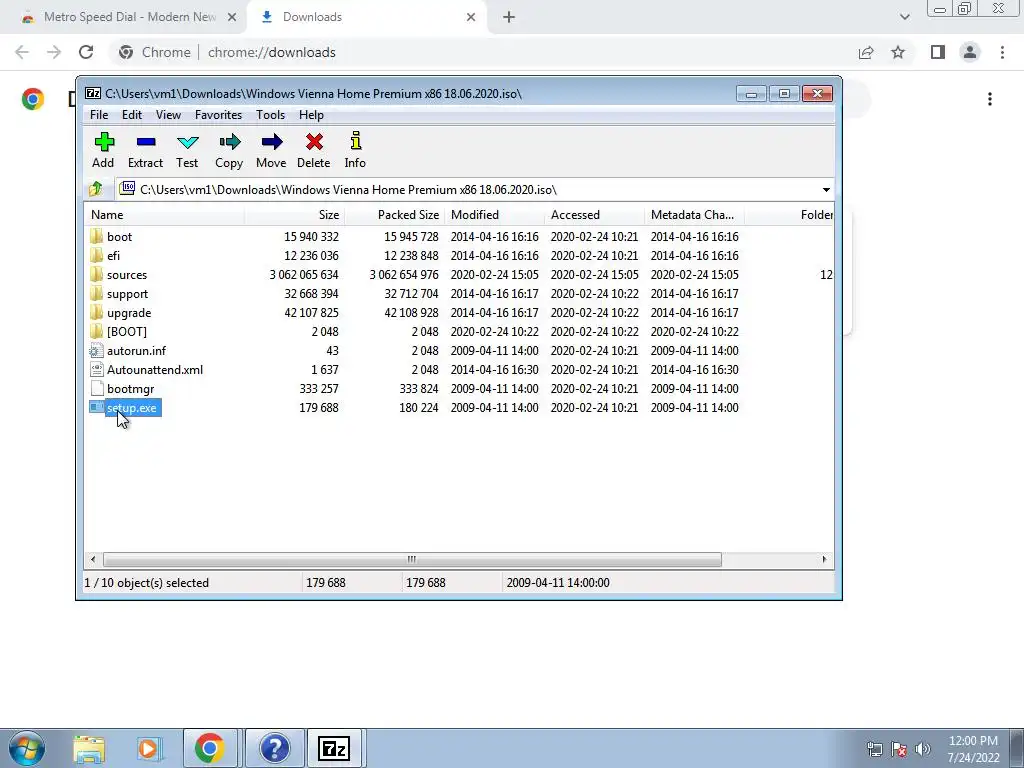
Task: Open the Edit menu
Action: [132, 115]
